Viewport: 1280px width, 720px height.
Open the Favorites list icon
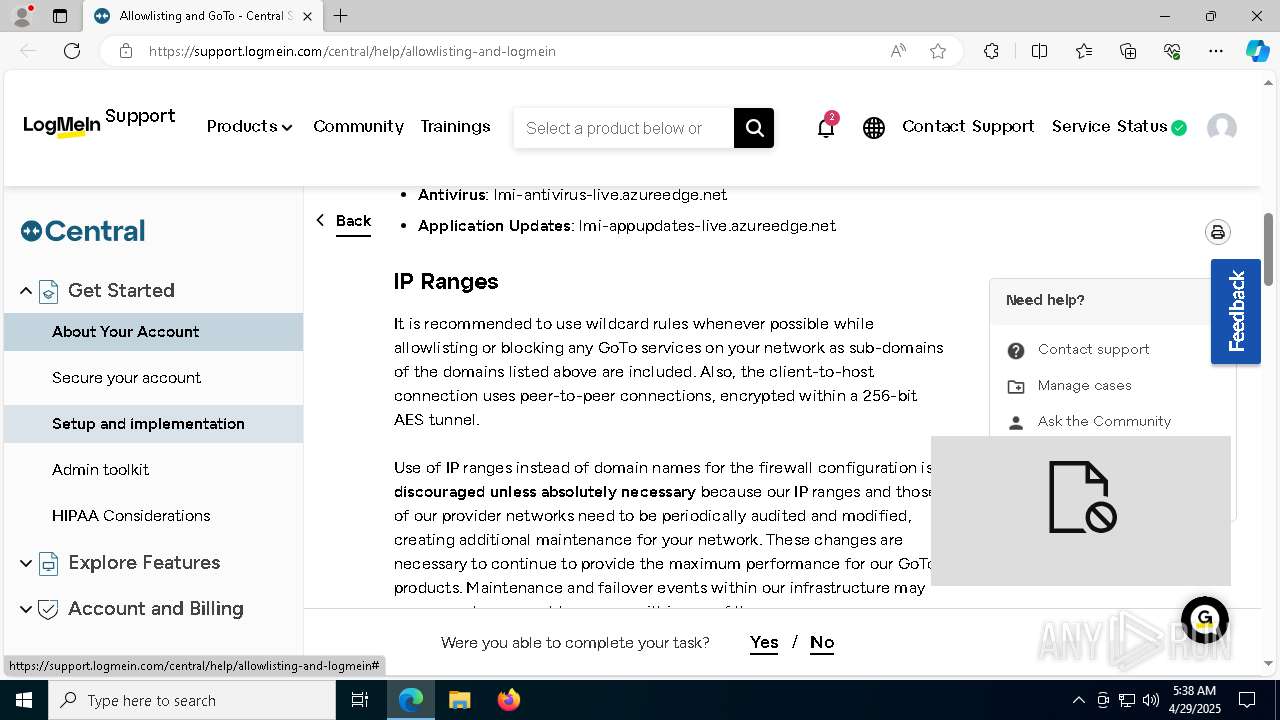1084,51
